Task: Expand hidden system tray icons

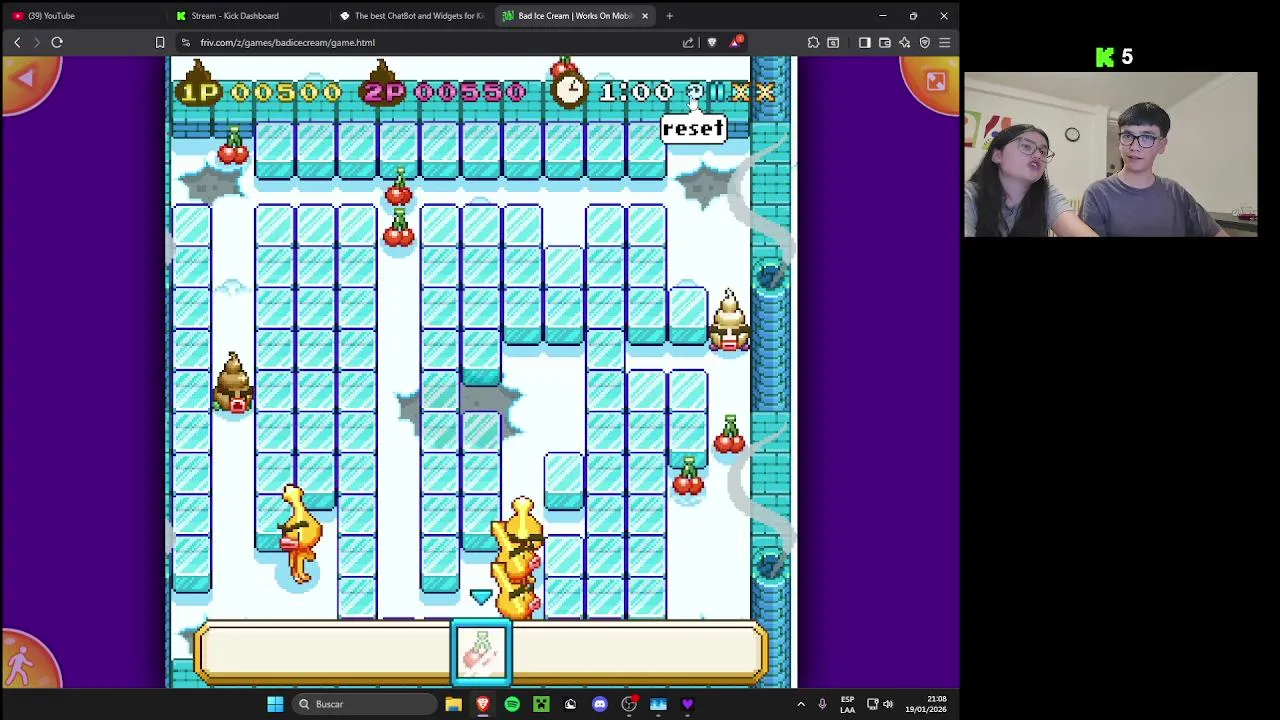Action: [801, 704]
